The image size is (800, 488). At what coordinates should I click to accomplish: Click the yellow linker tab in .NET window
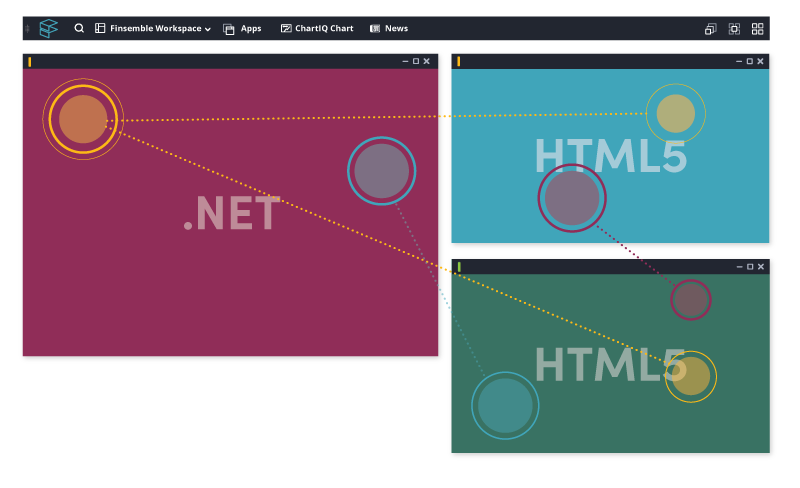(30, 62)
